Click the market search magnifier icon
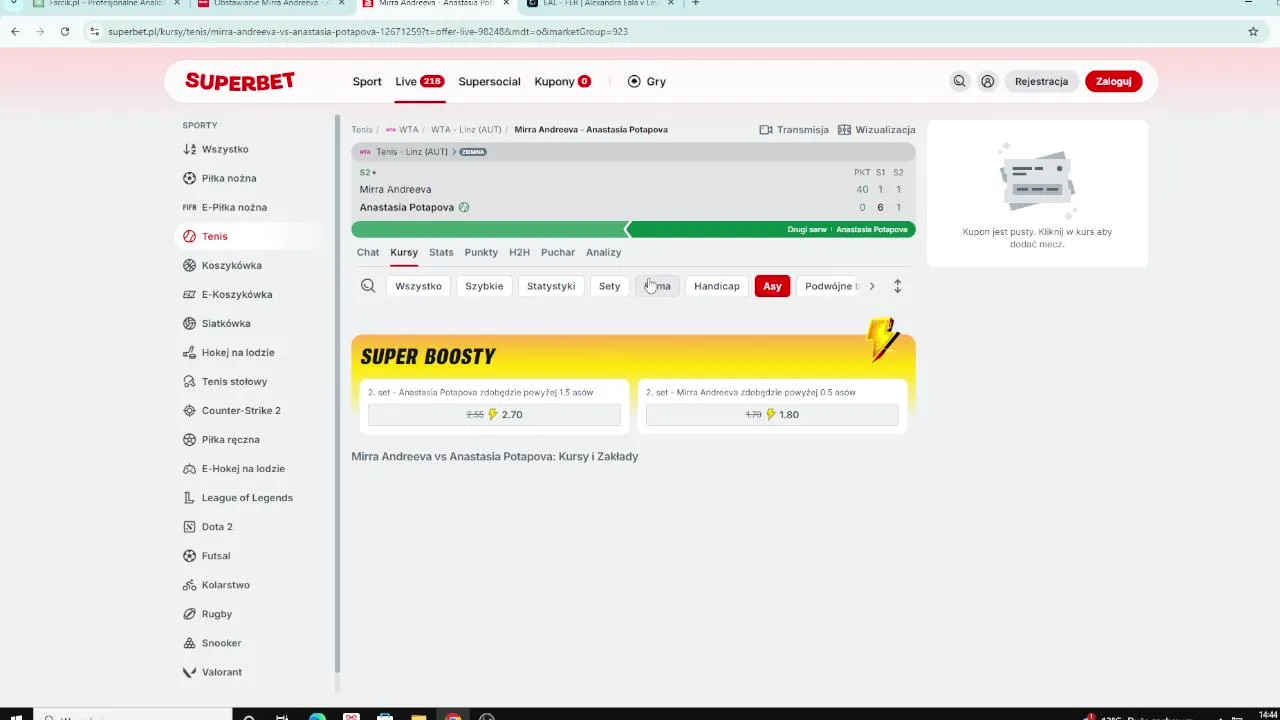This screenshot has width=1280, height=720. (368, 286)
